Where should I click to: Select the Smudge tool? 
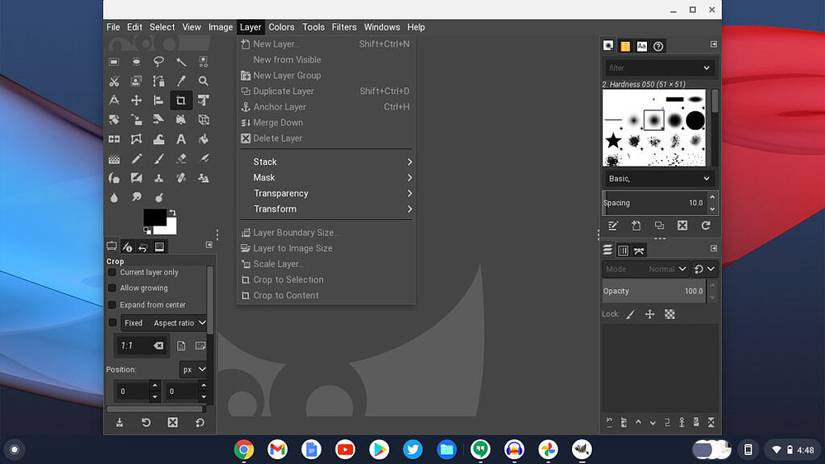click(x=136, y=198)
